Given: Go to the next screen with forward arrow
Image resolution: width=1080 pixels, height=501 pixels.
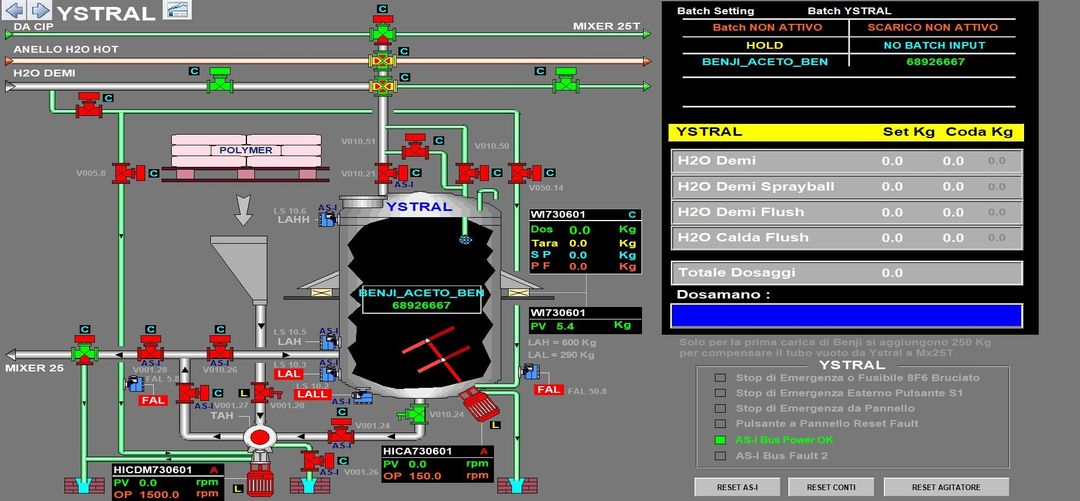Looking at the screenshot, I should (x=41, y=10).
